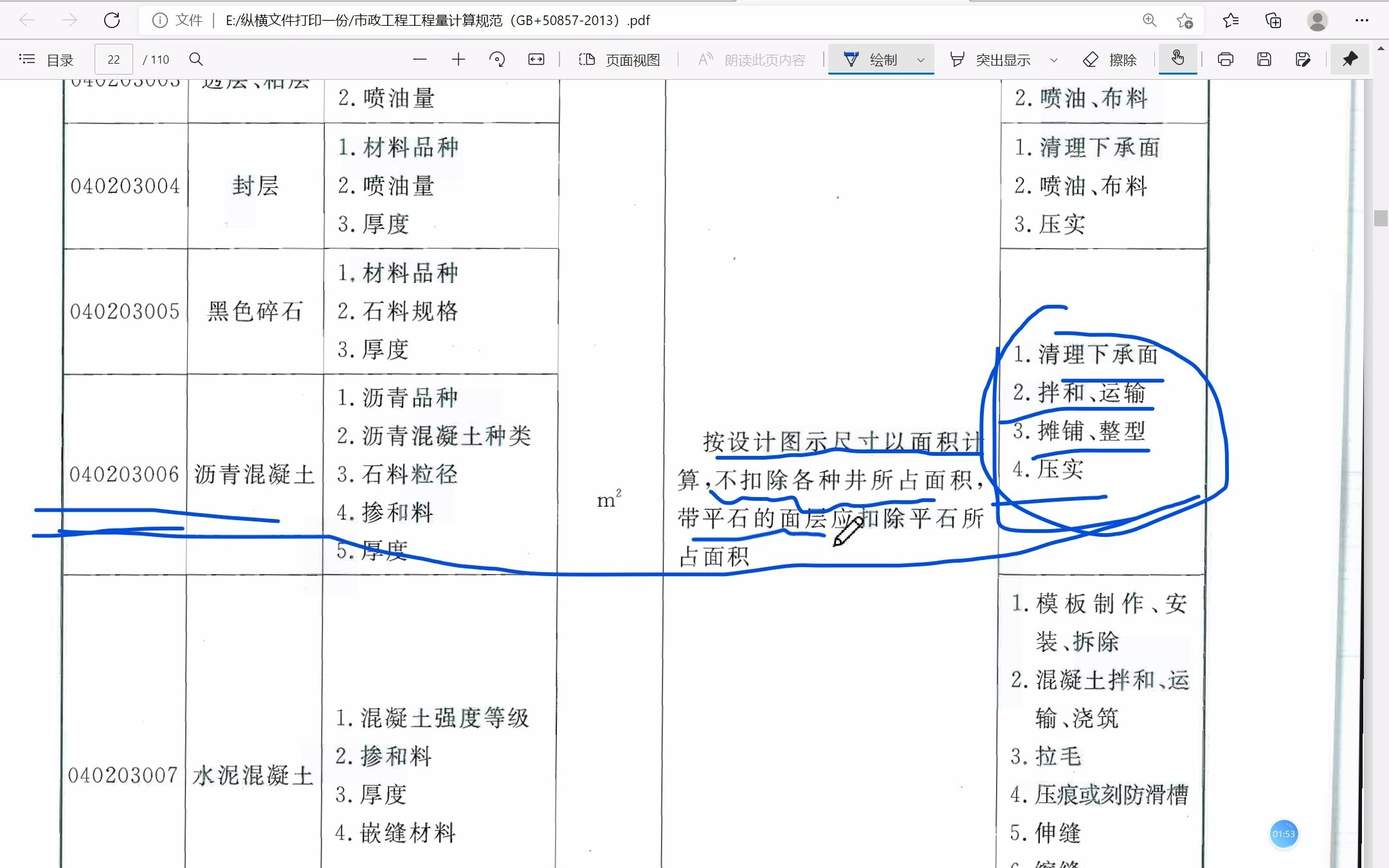Click the browser back arrow
The height and width of the screenshot is (868, 1389).
click(x=27, y=21)
